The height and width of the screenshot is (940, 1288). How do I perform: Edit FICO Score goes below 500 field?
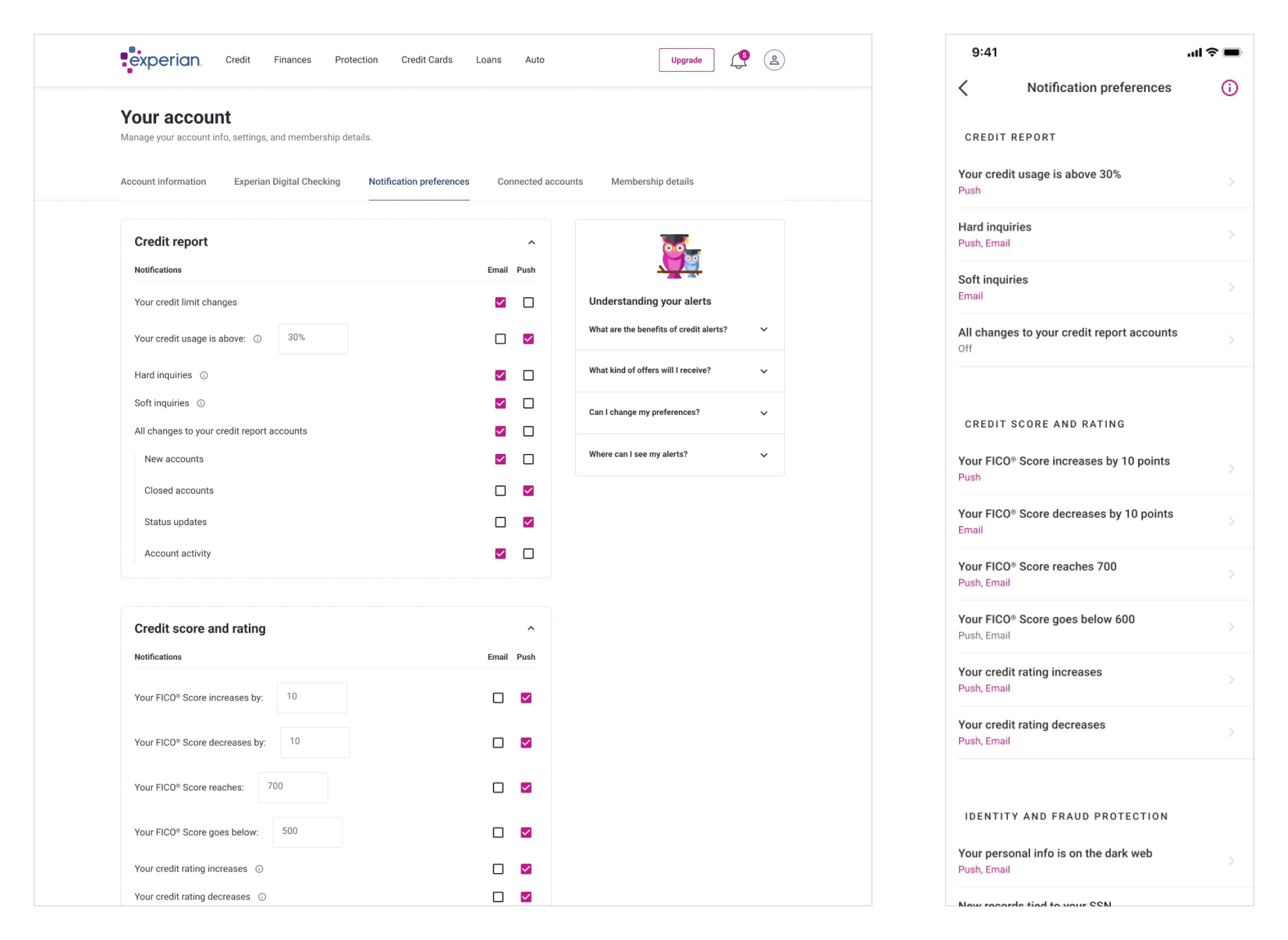(307, 832)
